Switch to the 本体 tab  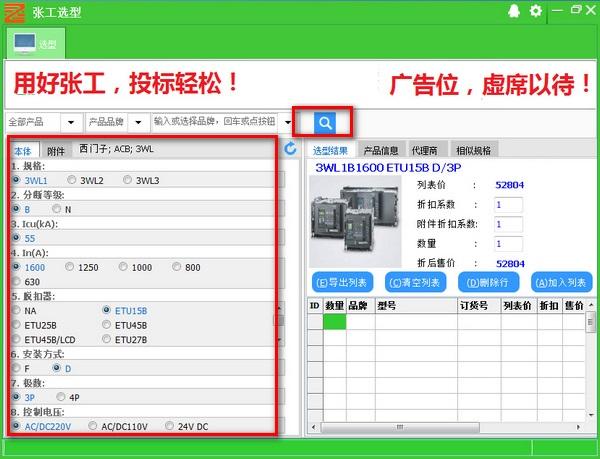point(23,151)
